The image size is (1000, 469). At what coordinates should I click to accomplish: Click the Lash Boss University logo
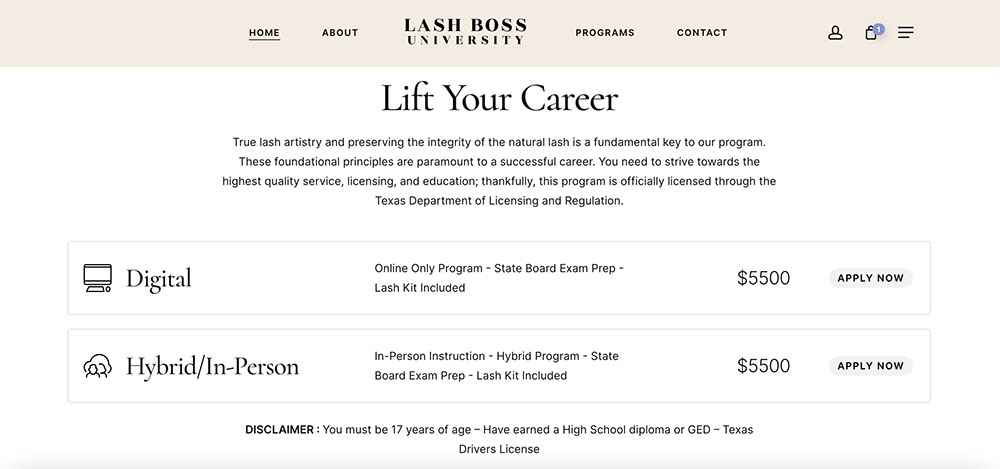[x=465, y=32]
